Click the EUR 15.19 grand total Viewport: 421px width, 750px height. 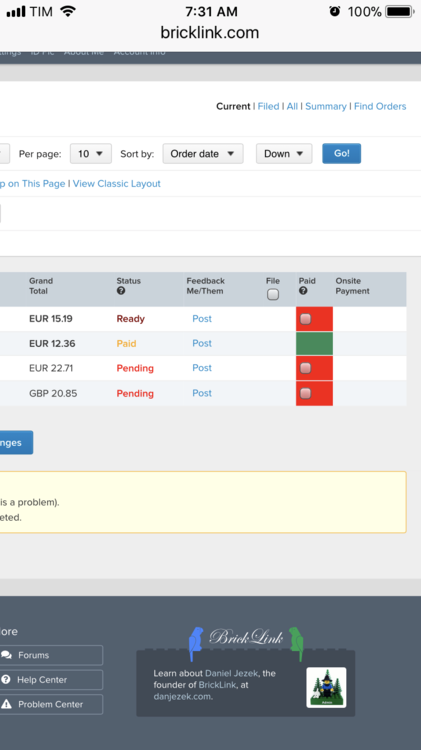[51, 319]
